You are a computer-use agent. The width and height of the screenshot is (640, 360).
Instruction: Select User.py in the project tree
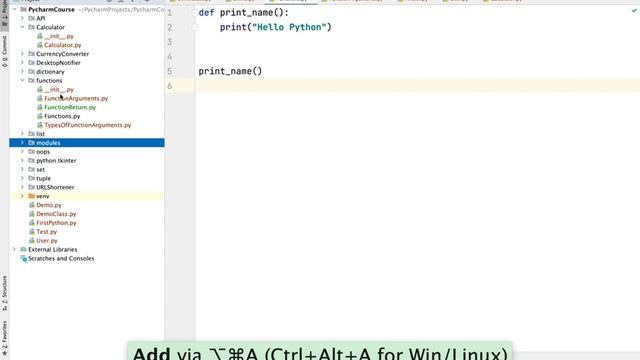coord(47,241)
